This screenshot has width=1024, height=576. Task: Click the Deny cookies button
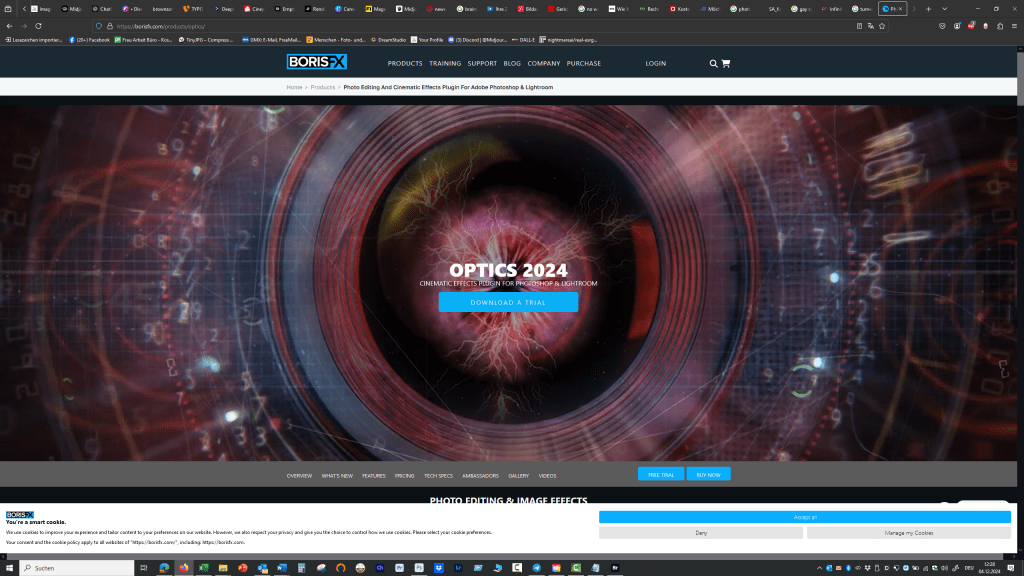pos(701,533)
